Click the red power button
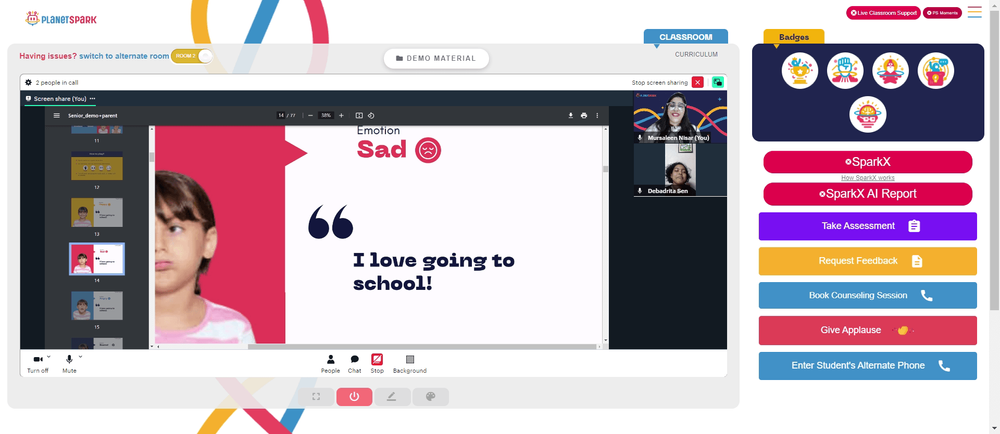Screen dimensions: 1000x434 (354, 396)
